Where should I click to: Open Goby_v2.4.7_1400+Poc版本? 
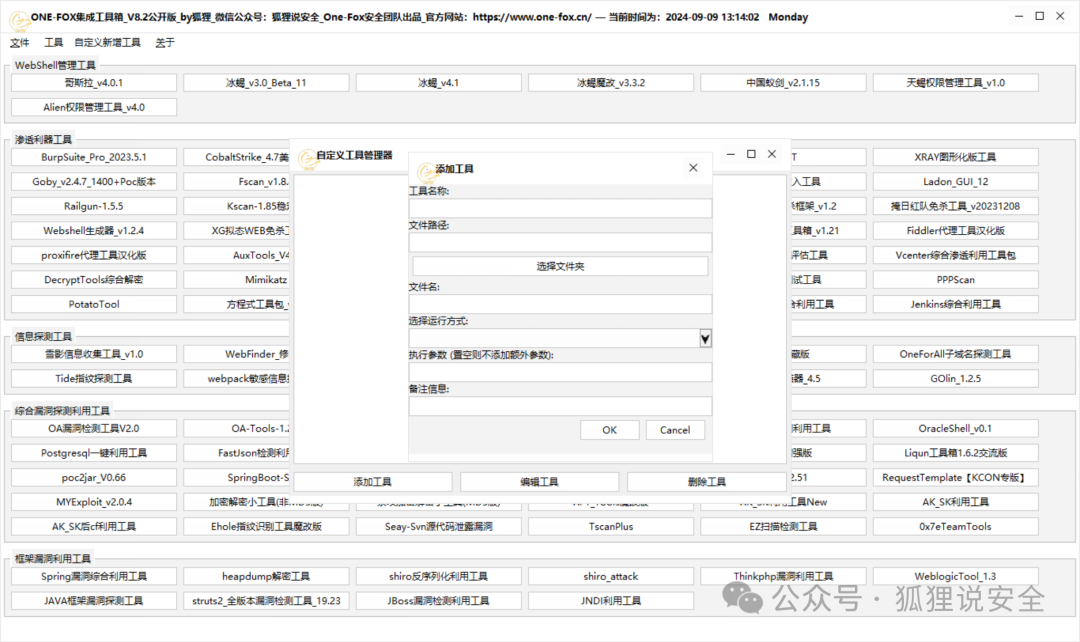[x=94, y=182]
